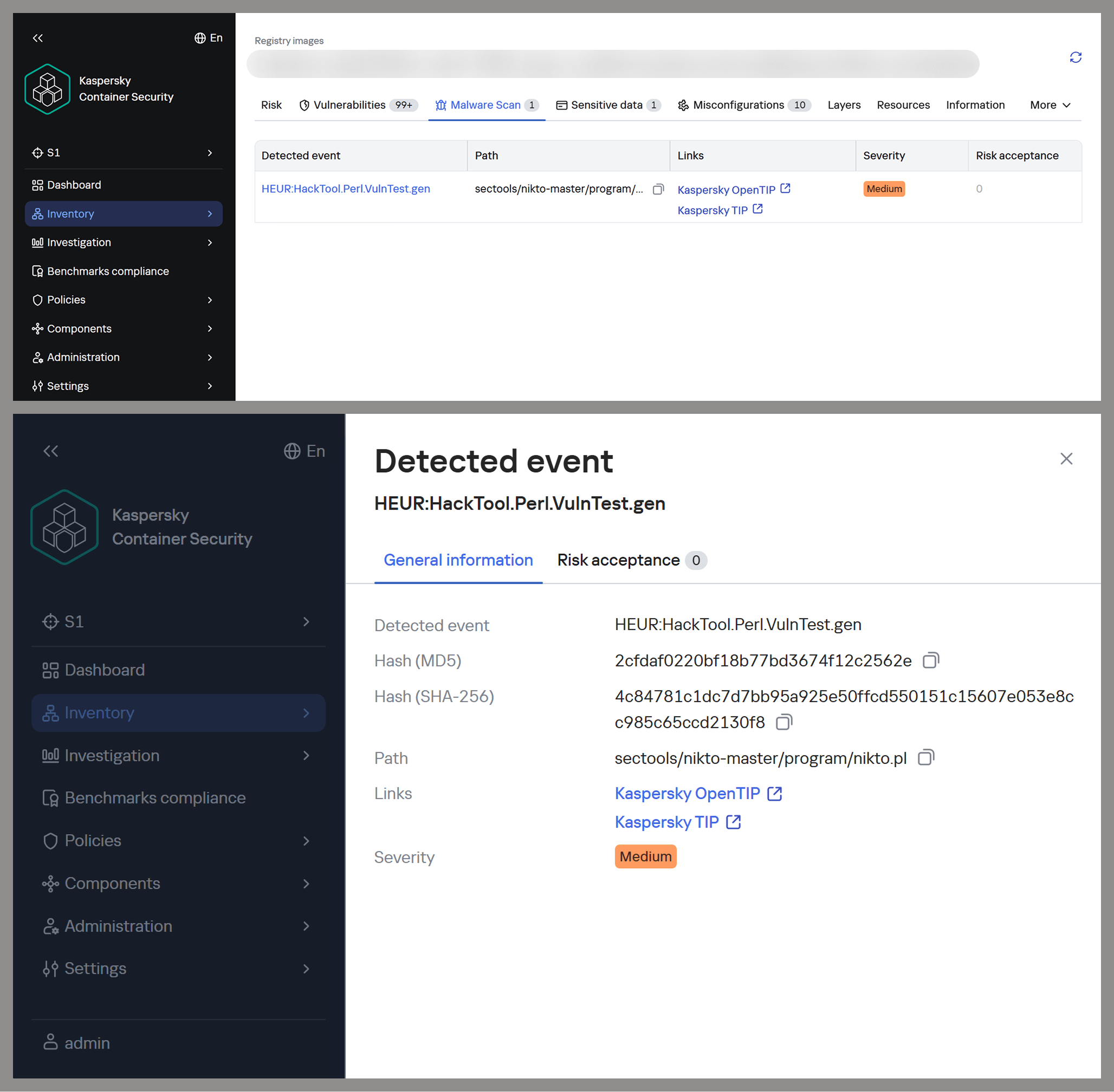Open Kaspersky TIP link in details panel
1114x1092 pixels.
[x=666, y=822]
